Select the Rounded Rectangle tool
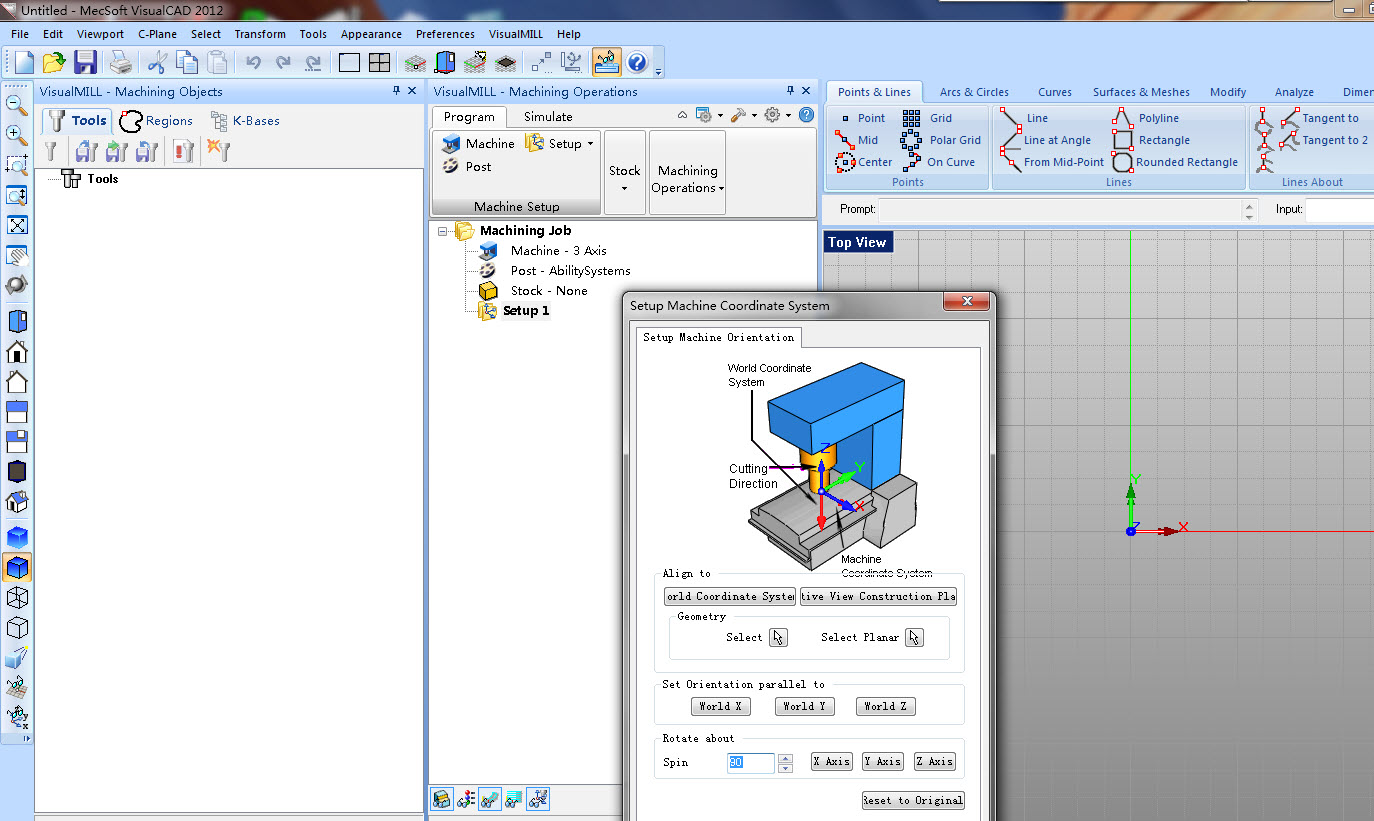This screenshot has width=1374, height=821. pos(1174,162)
